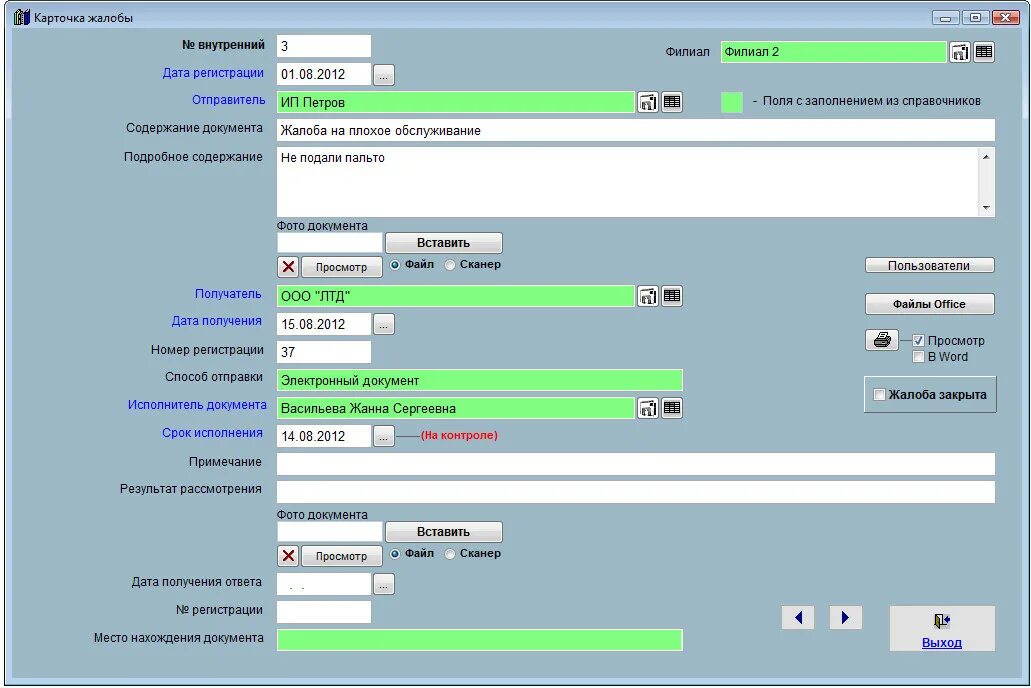Image resolution: width=1031 pixels, height=688 pixels.
Task: Click the Результат рассмотрения field
Action: [x=636, y=492]
